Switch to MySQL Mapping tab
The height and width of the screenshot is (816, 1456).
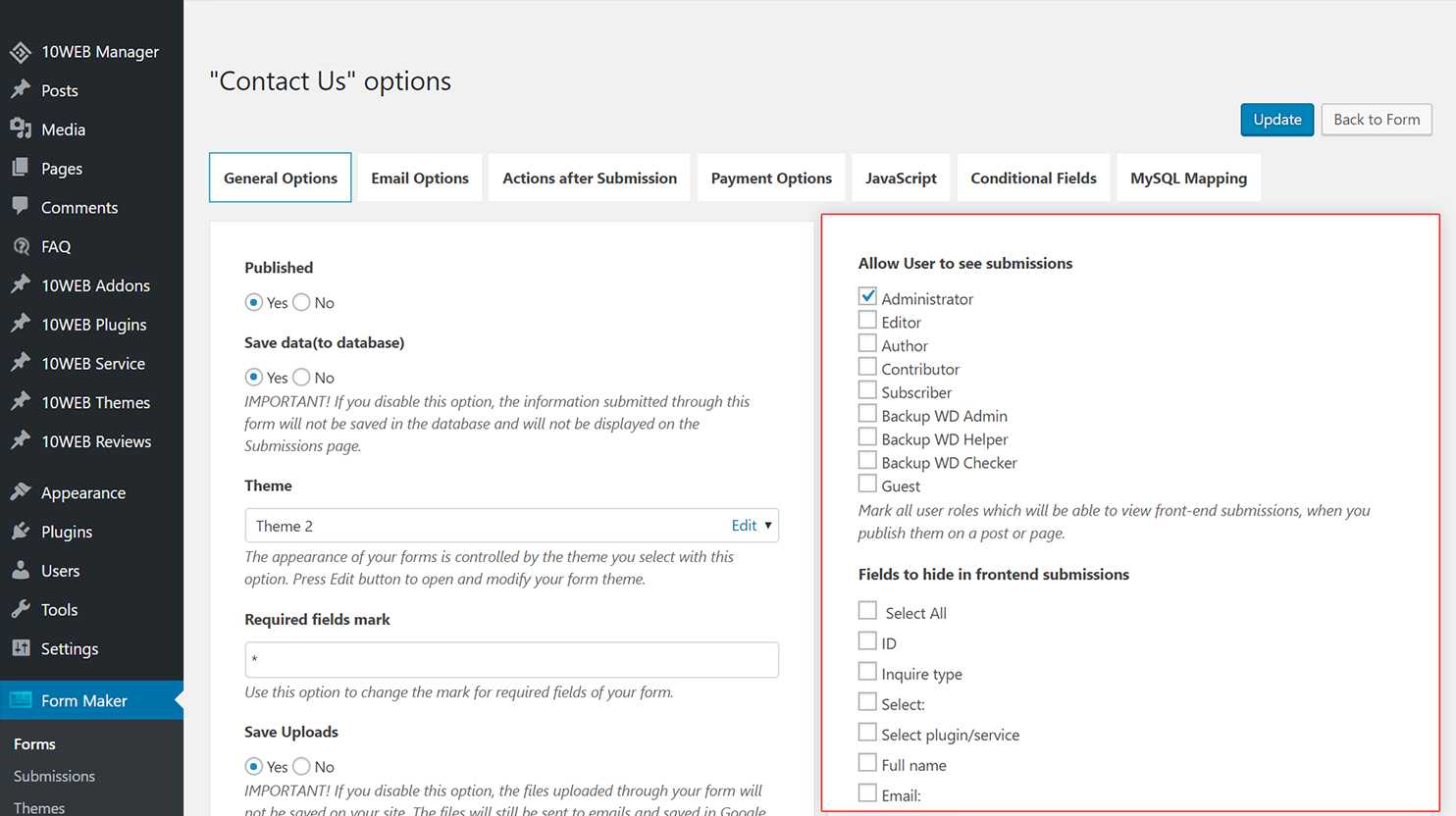pyautogui.click(x=1188, y=178)
